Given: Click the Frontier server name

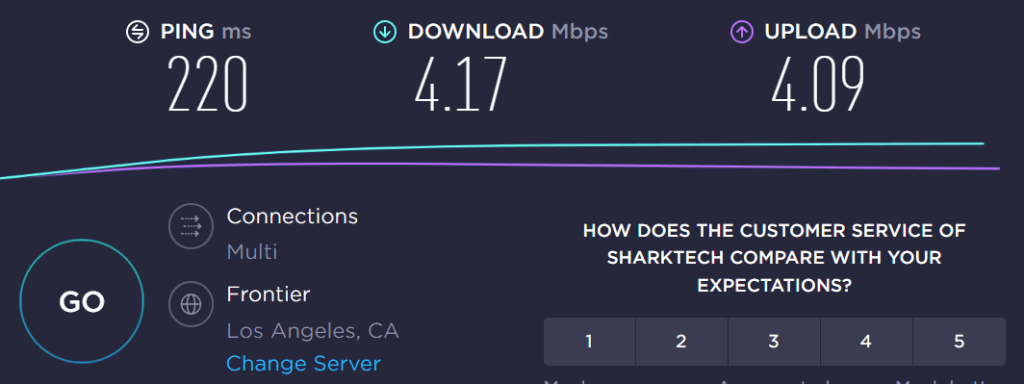Looking at the screenshot, I should [268, 295].
